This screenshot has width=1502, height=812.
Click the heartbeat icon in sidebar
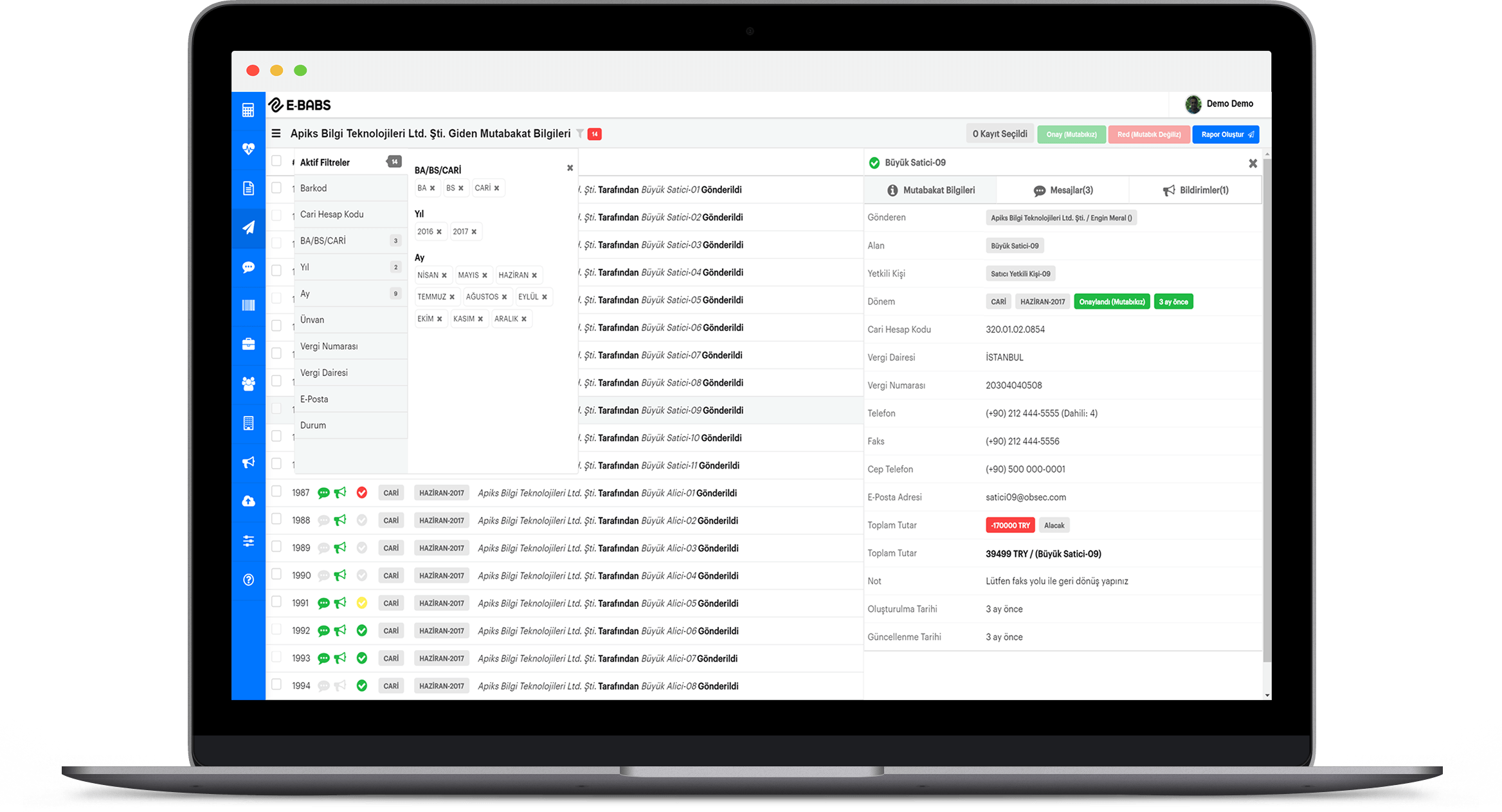click(x=248, y=149)
